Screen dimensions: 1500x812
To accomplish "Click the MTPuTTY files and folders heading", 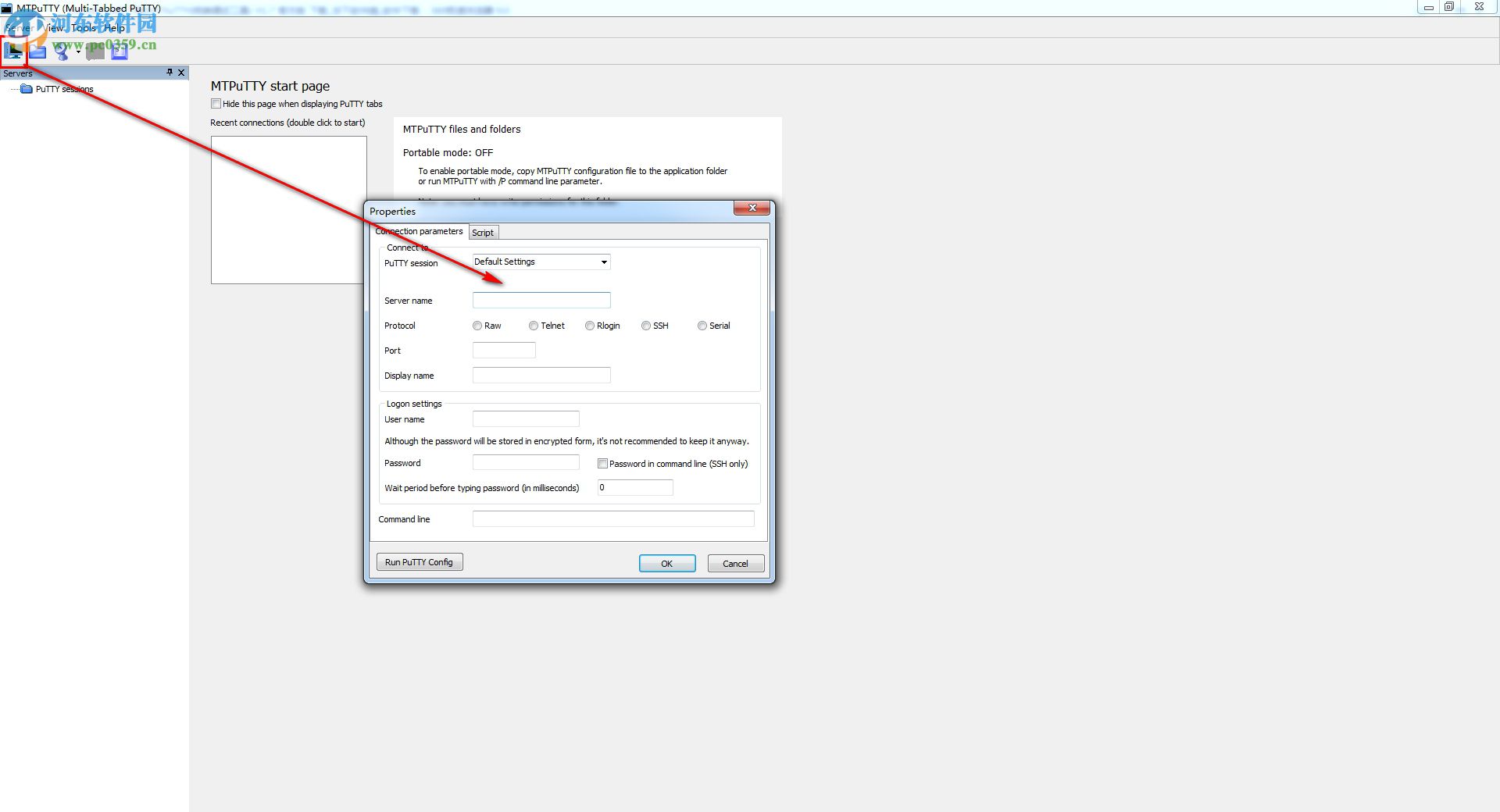I will click(462, 130).
